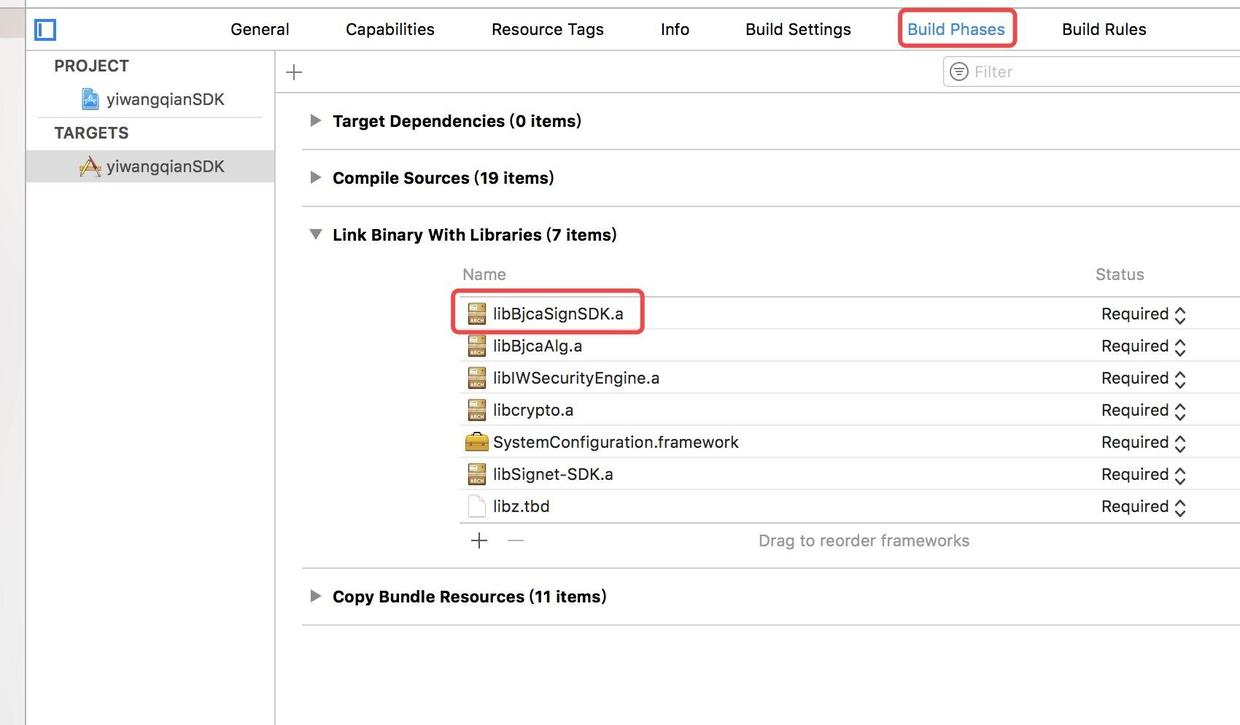Click the libcrypto.a archive icon

point(477,410)
